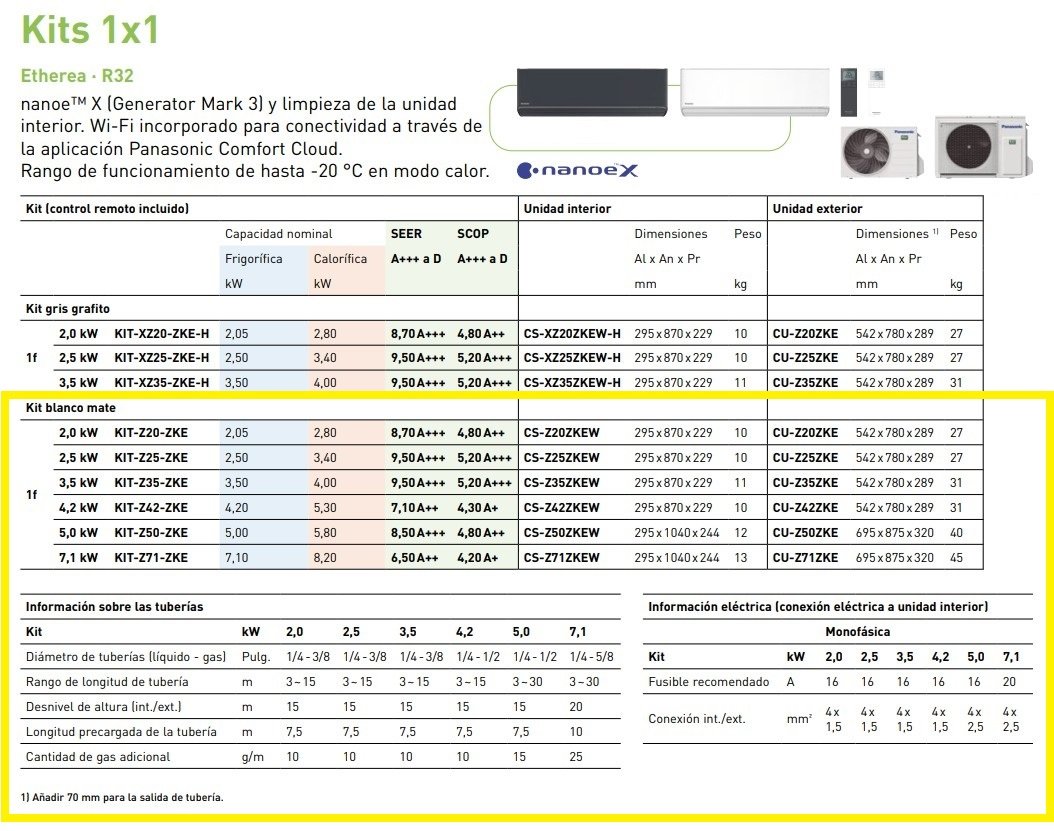This screenshot has height=831, width=1054.
Task: Select outdoor unit CU-Z50ZKE
Action: (x=805, y=532)
